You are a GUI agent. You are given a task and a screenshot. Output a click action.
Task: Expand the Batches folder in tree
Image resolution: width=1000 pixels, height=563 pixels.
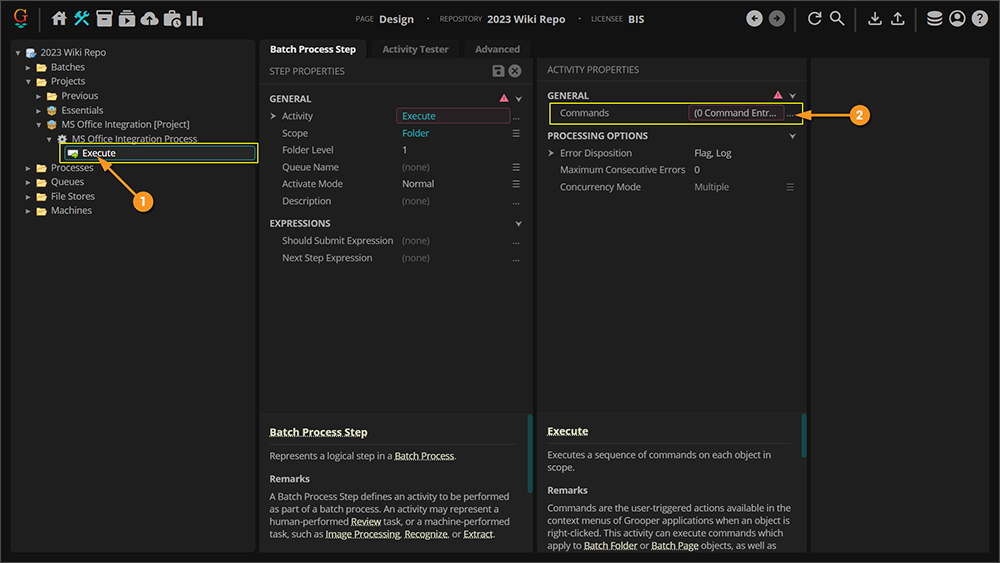click(29, 67)
